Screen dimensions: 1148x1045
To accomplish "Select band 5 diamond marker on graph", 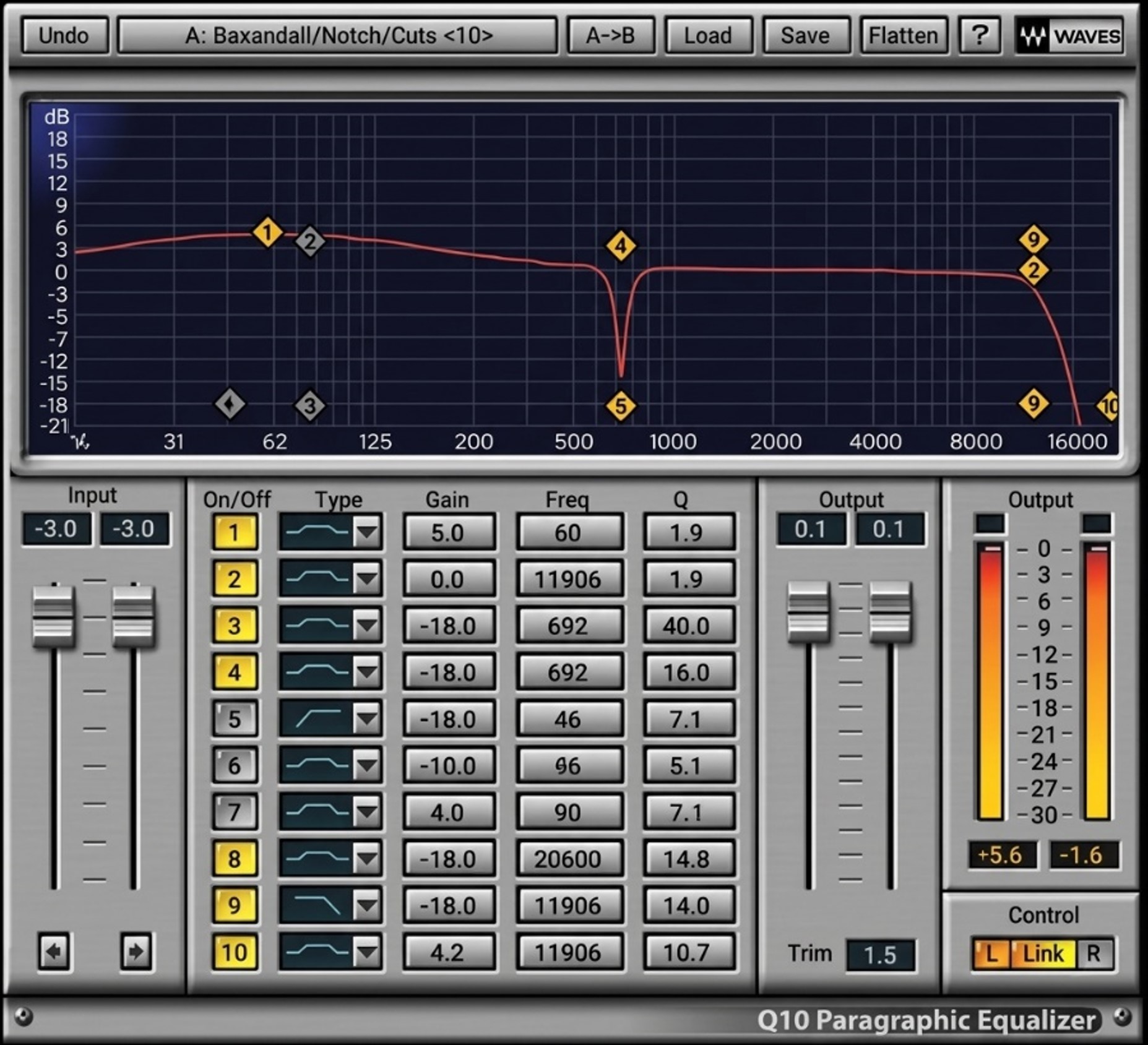I will pos(621,406).
